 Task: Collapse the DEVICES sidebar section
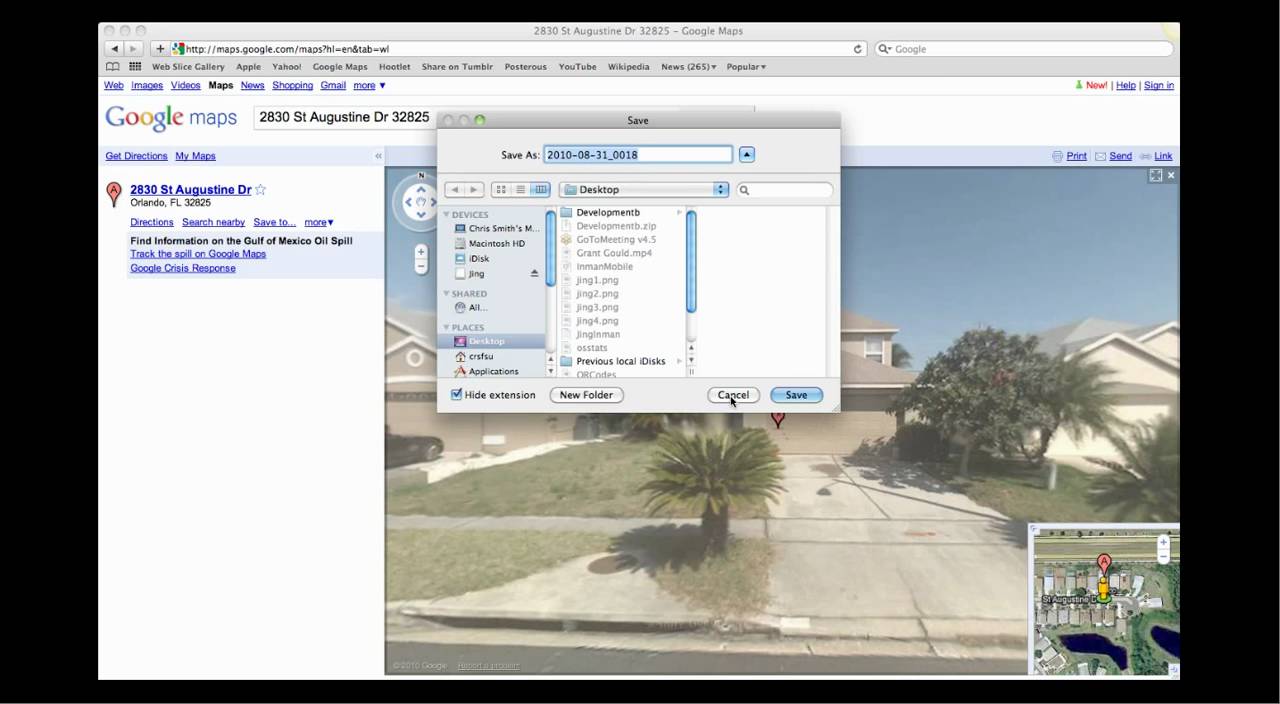(447, 215)
